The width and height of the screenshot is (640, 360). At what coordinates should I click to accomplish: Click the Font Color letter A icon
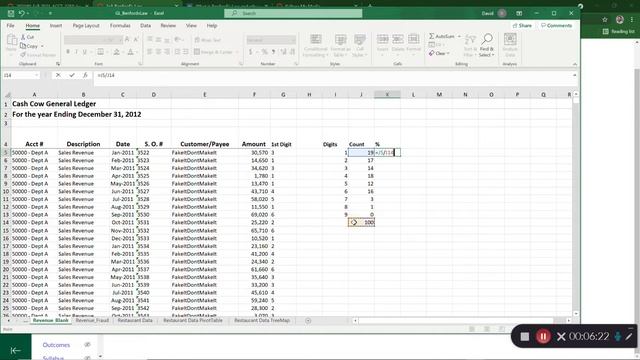coord(130,52)
